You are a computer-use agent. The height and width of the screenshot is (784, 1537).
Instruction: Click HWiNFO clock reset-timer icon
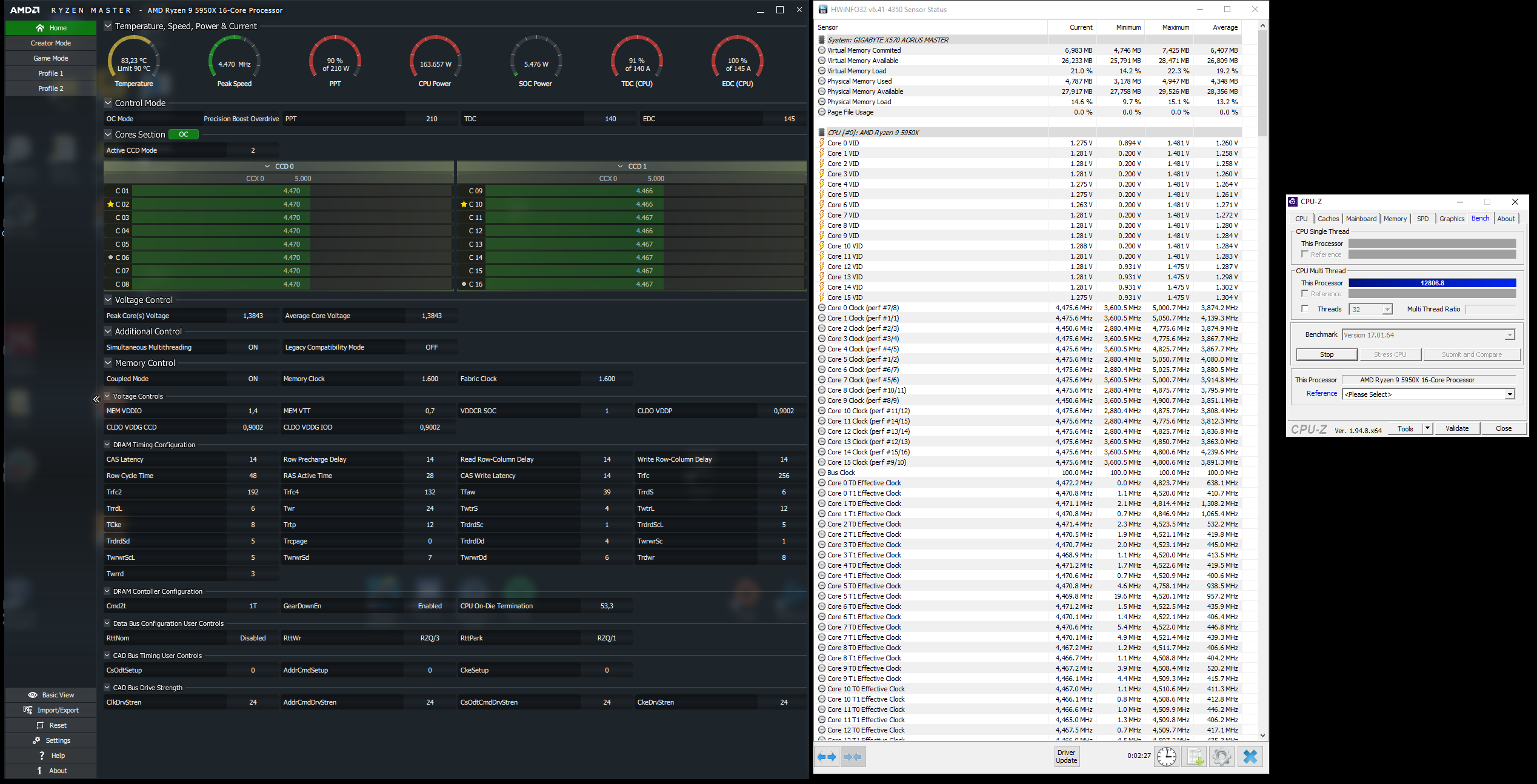1167,757
